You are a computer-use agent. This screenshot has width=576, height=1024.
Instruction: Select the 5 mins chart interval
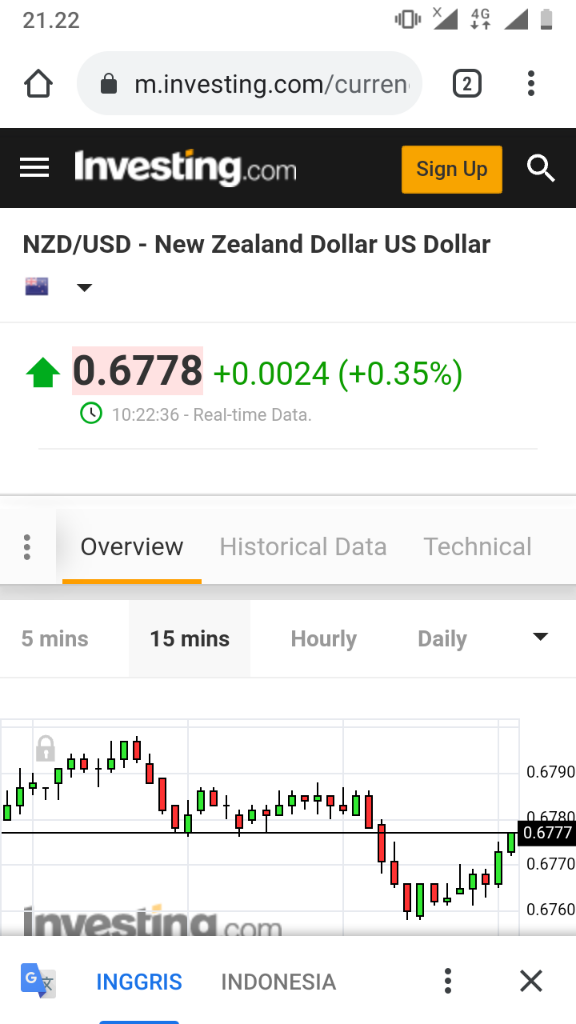55,639
